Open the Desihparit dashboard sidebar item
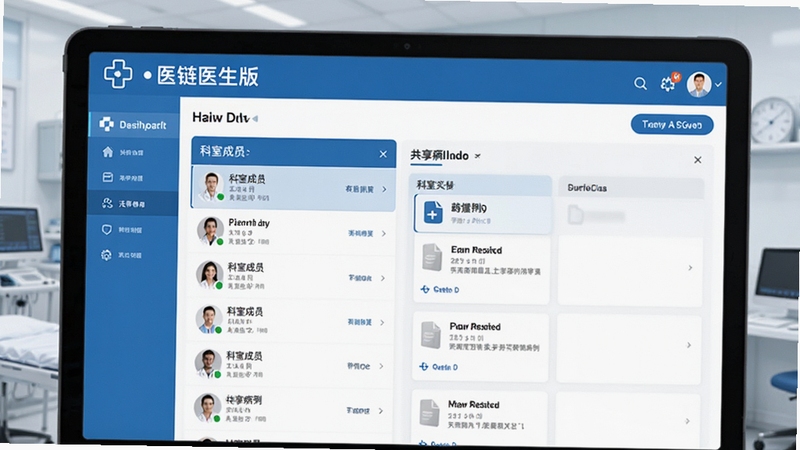Viewport: 800px width, 450px height. [x=134, y=124]
